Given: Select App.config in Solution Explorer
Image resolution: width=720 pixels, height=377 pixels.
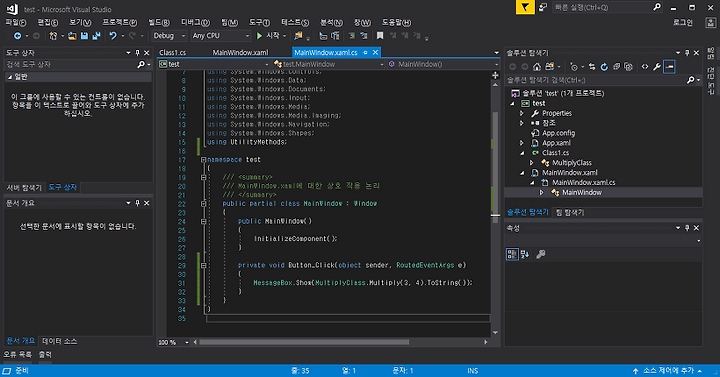Looking at the screenshot, I should click(558, 133).
